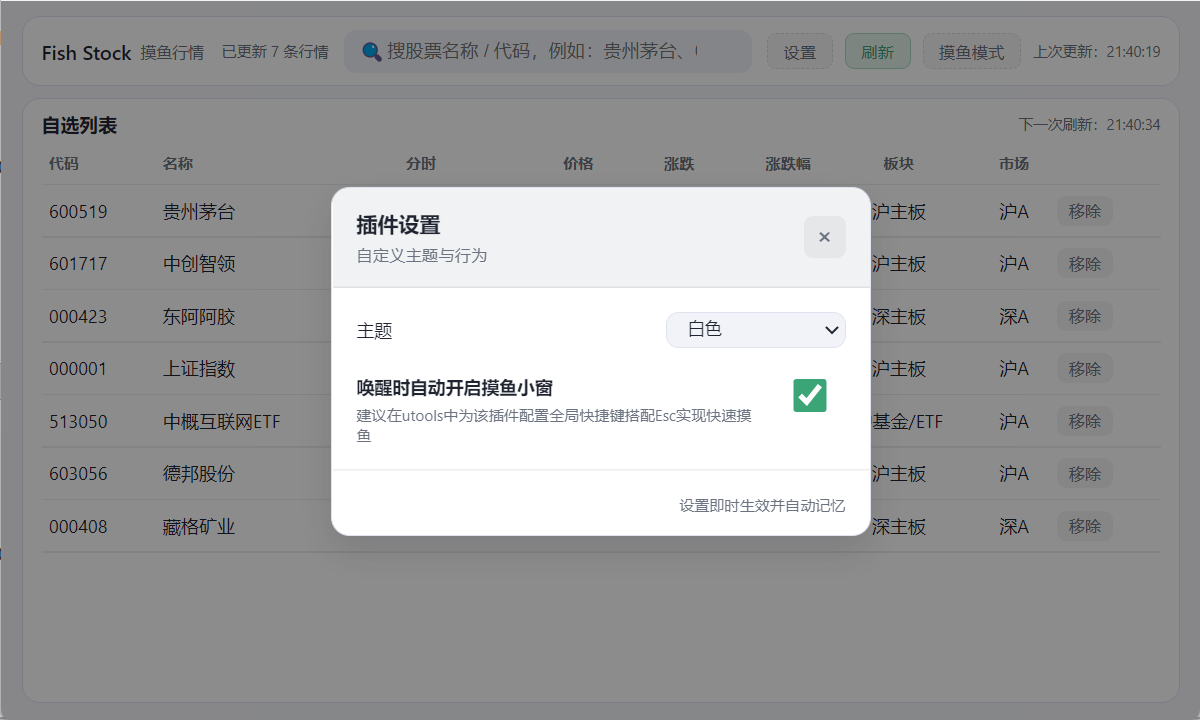
Task: Remove 德邦股份 from watchlist
Action: pyautogui.click(x=1084, y=474)
